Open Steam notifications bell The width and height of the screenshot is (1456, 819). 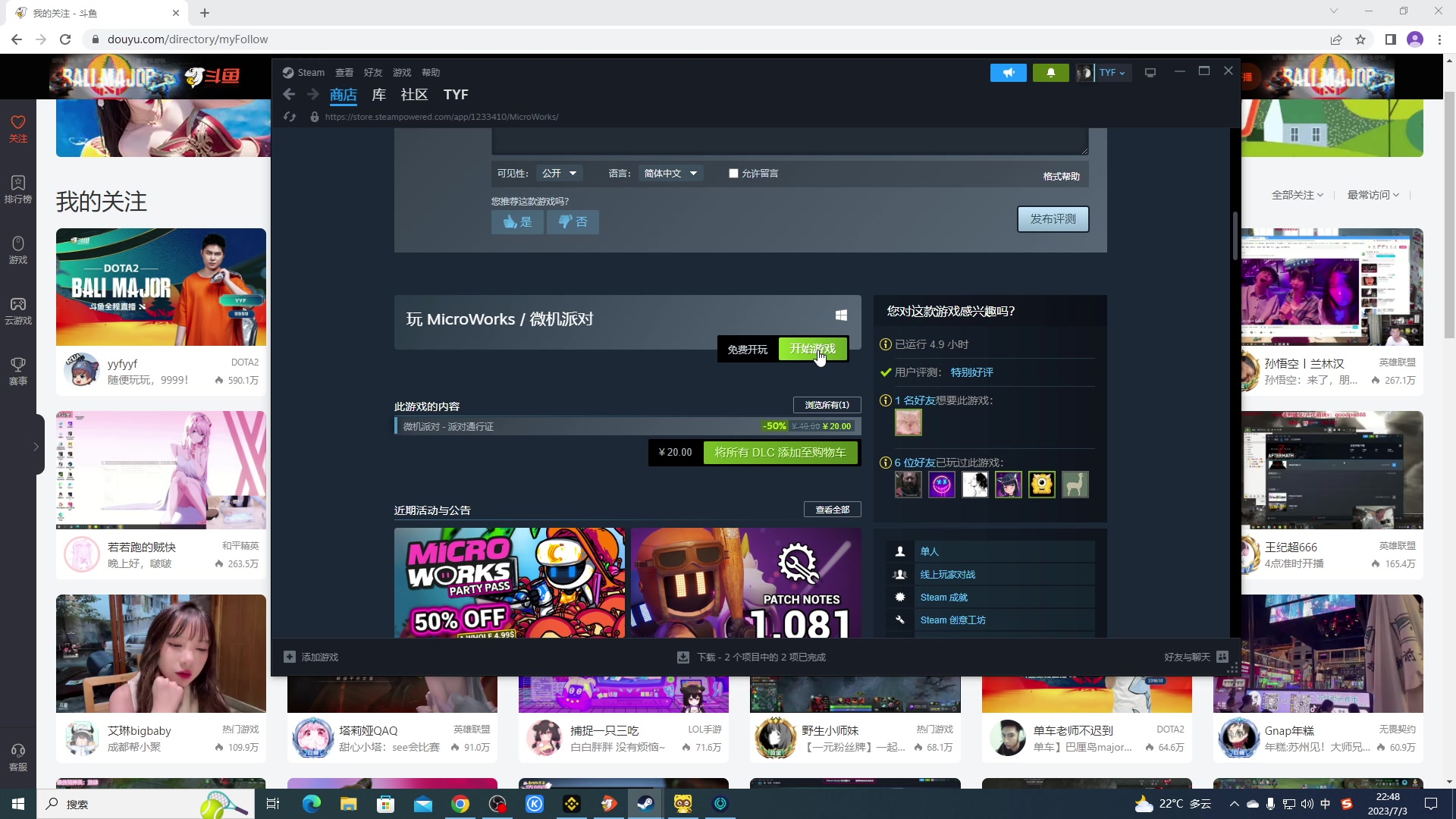coord(1050,73)
